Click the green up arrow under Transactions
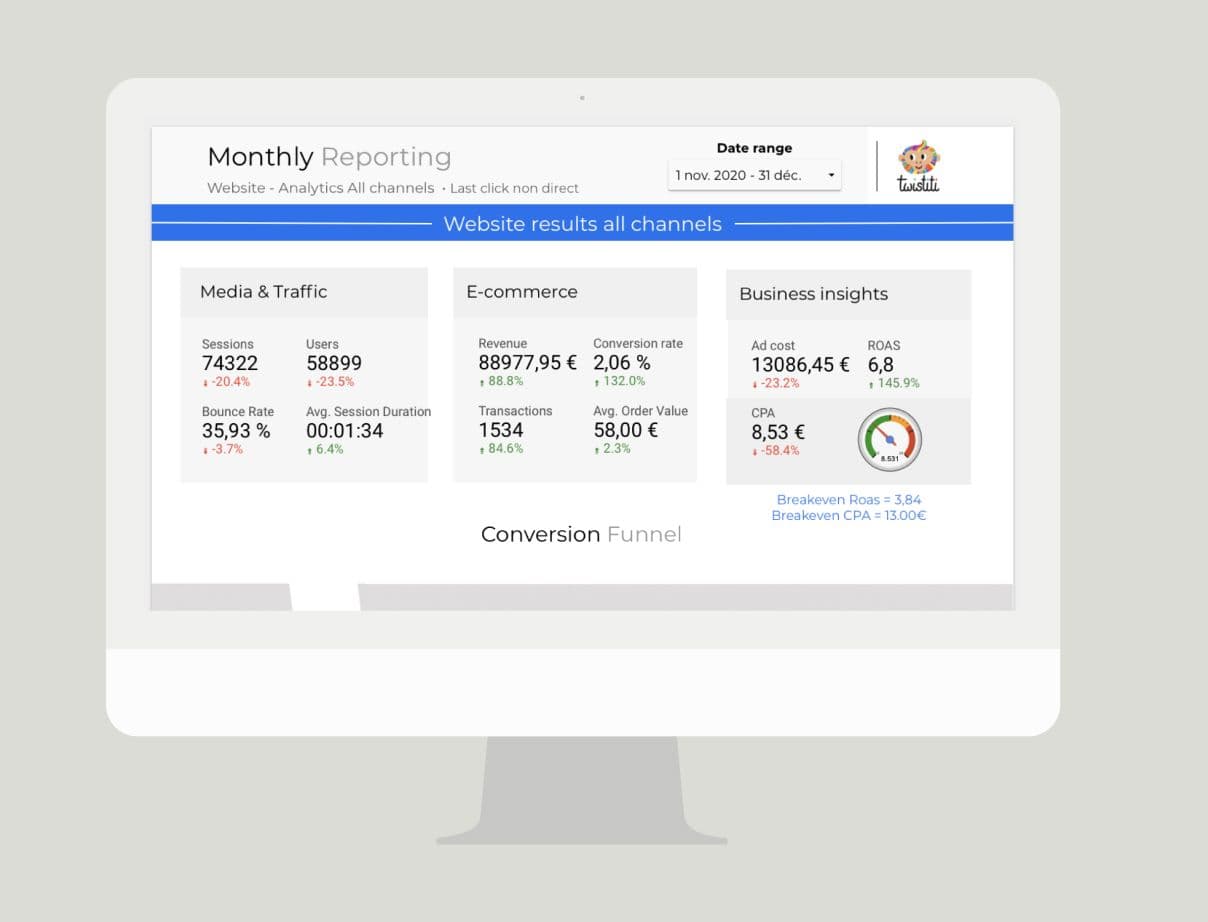1208x922 pixels. point(482,450)
